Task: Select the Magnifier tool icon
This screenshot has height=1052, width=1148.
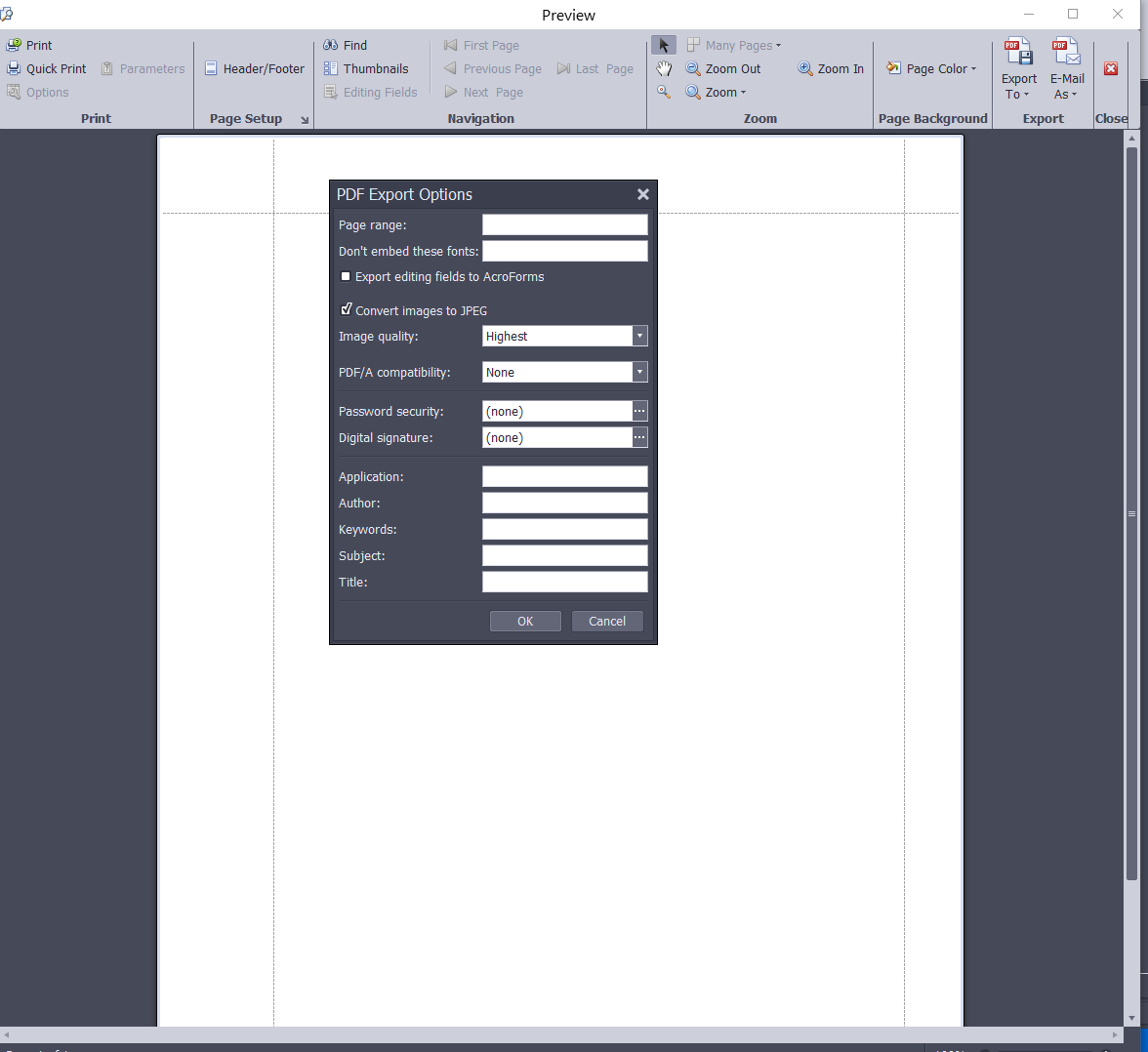Action: point(664,92)
